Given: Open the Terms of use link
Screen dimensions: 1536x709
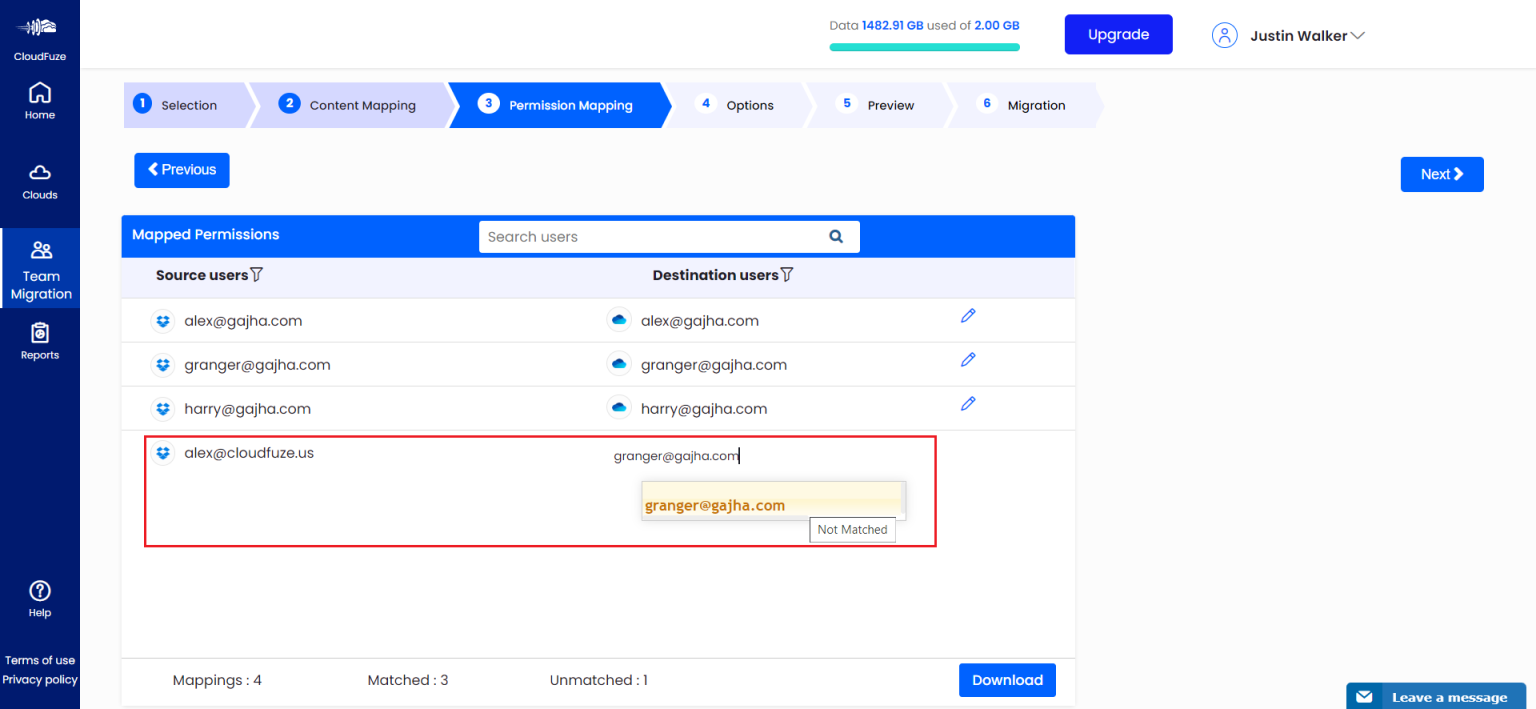Looking at the screenshot, I should 40,660.
